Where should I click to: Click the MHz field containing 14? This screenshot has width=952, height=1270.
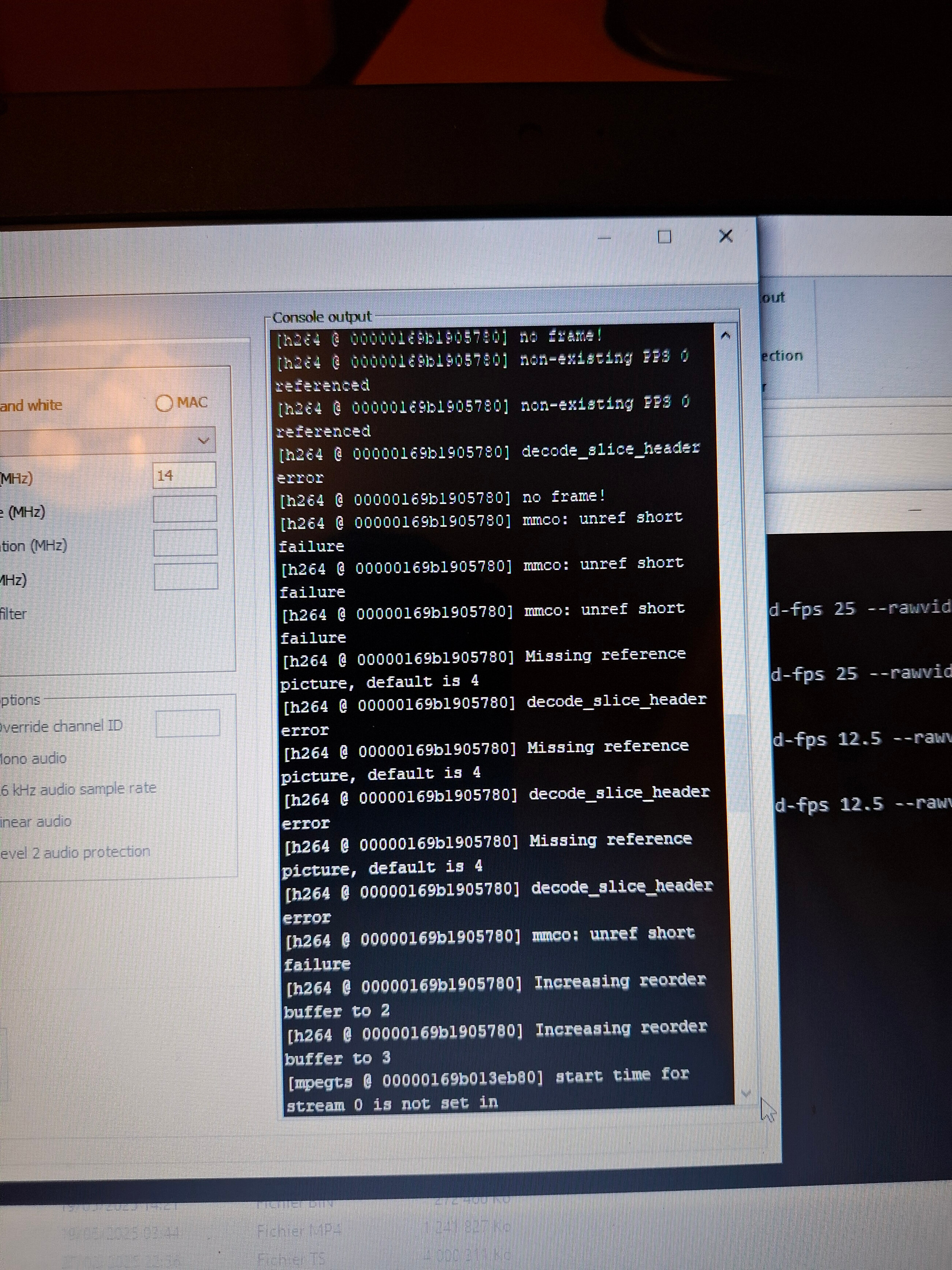pyautogui.click(x=184, y=475)
